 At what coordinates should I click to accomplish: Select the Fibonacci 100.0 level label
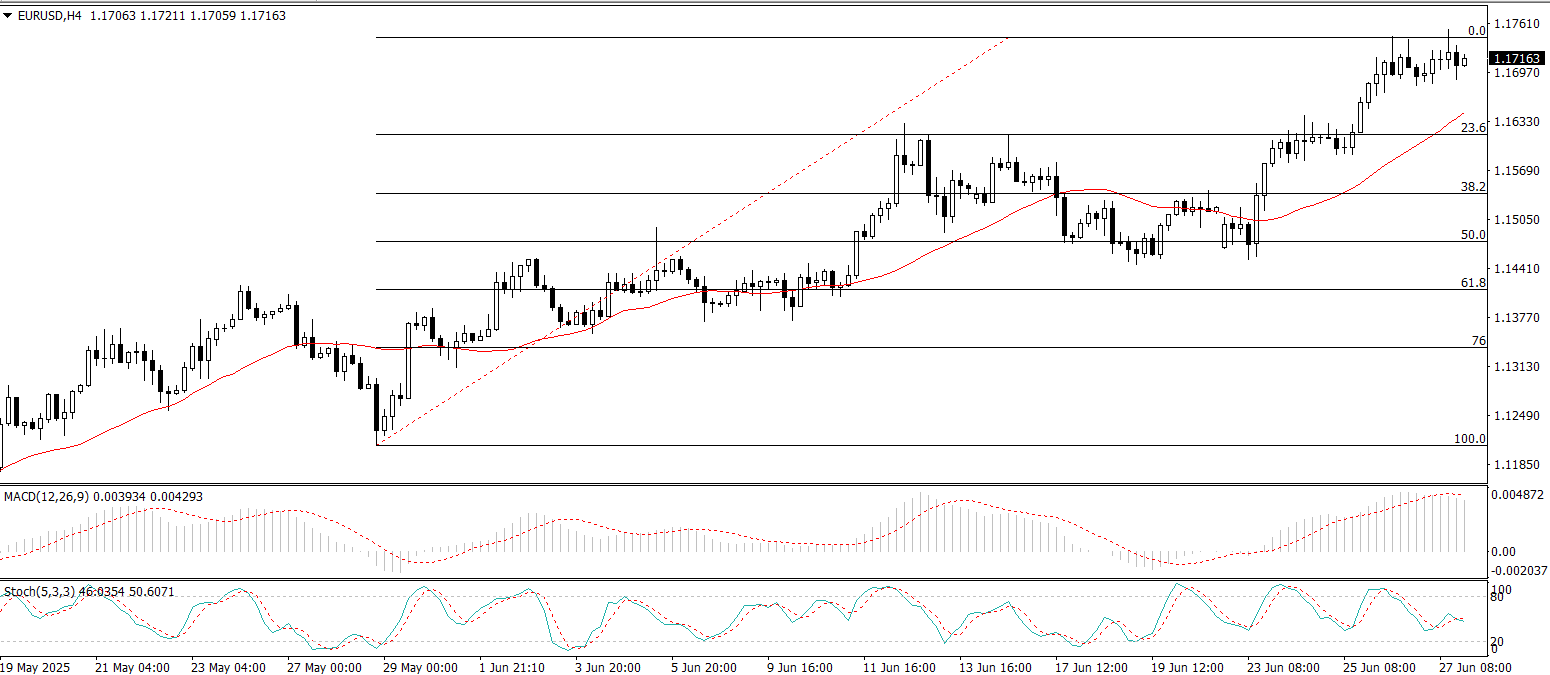[1470, 439]
